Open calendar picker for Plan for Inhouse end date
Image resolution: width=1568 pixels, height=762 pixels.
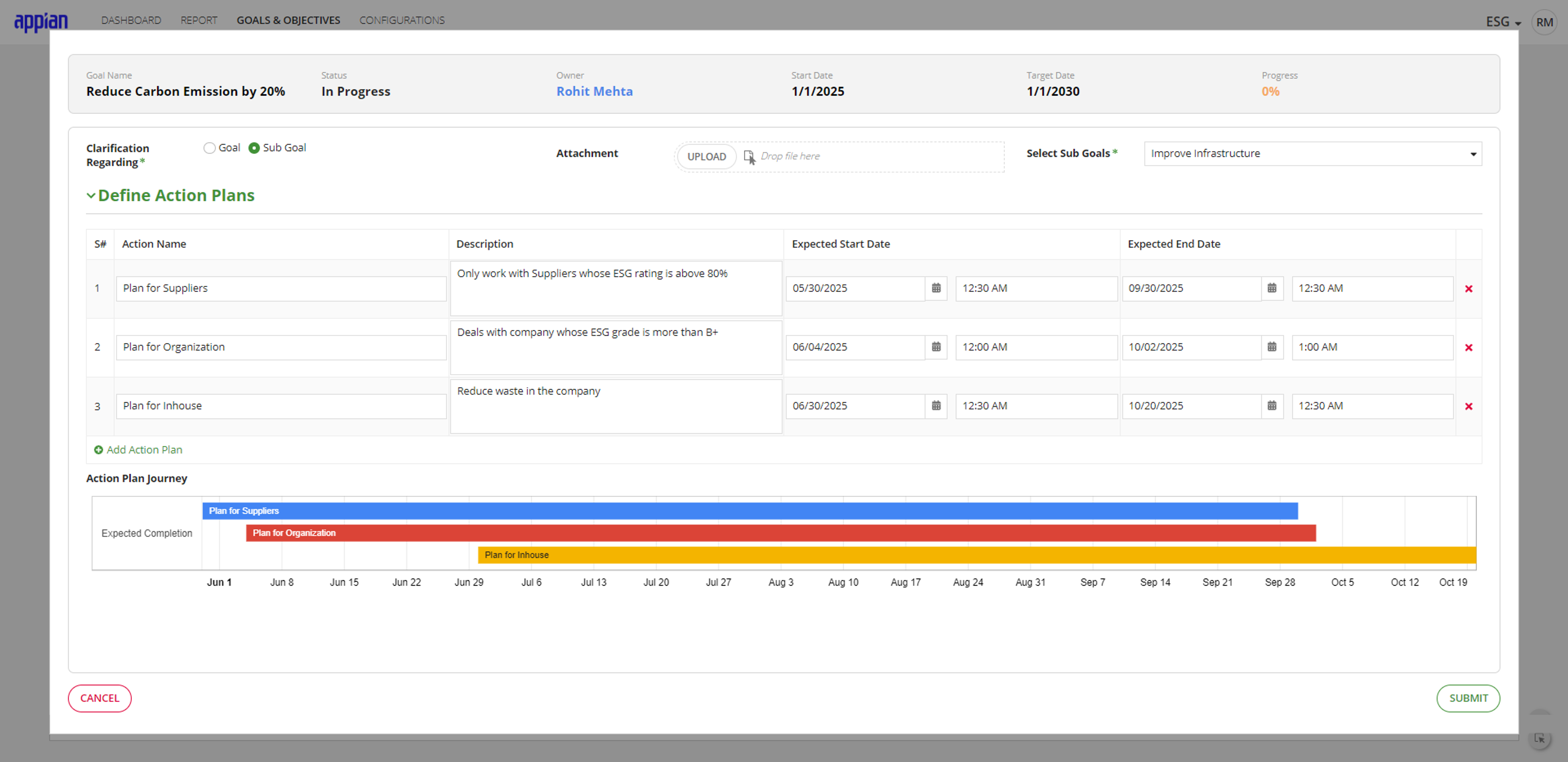[x=1272, y=406]
